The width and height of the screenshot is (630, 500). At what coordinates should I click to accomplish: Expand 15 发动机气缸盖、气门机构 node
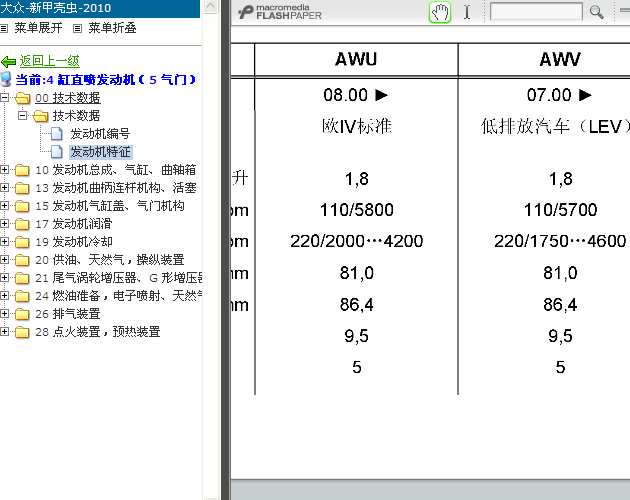click(x=4, y=206)
